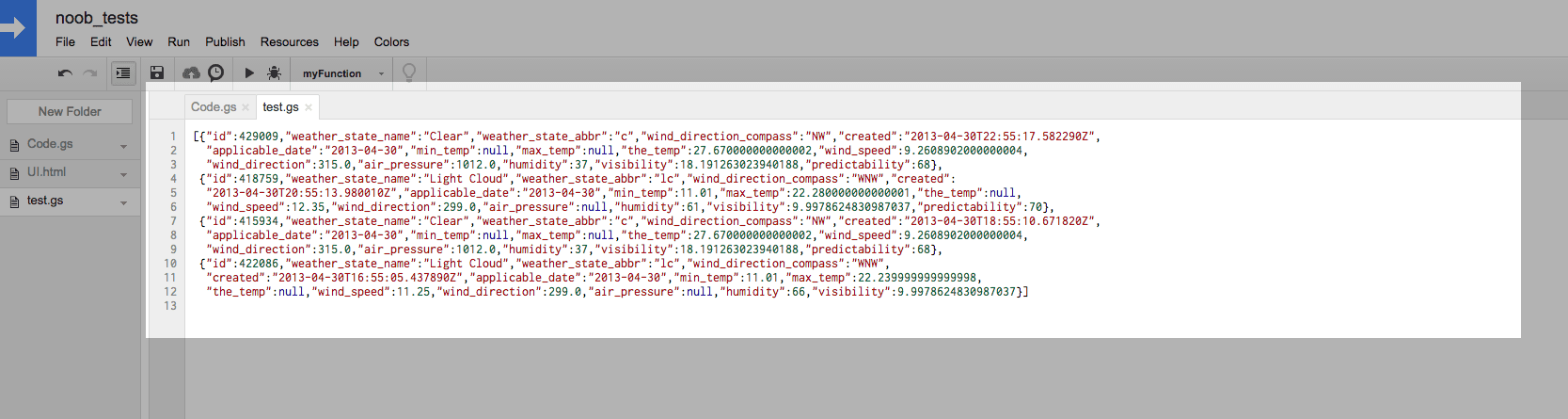
Task: Toggle the indent formatting button
Action: 123,73
